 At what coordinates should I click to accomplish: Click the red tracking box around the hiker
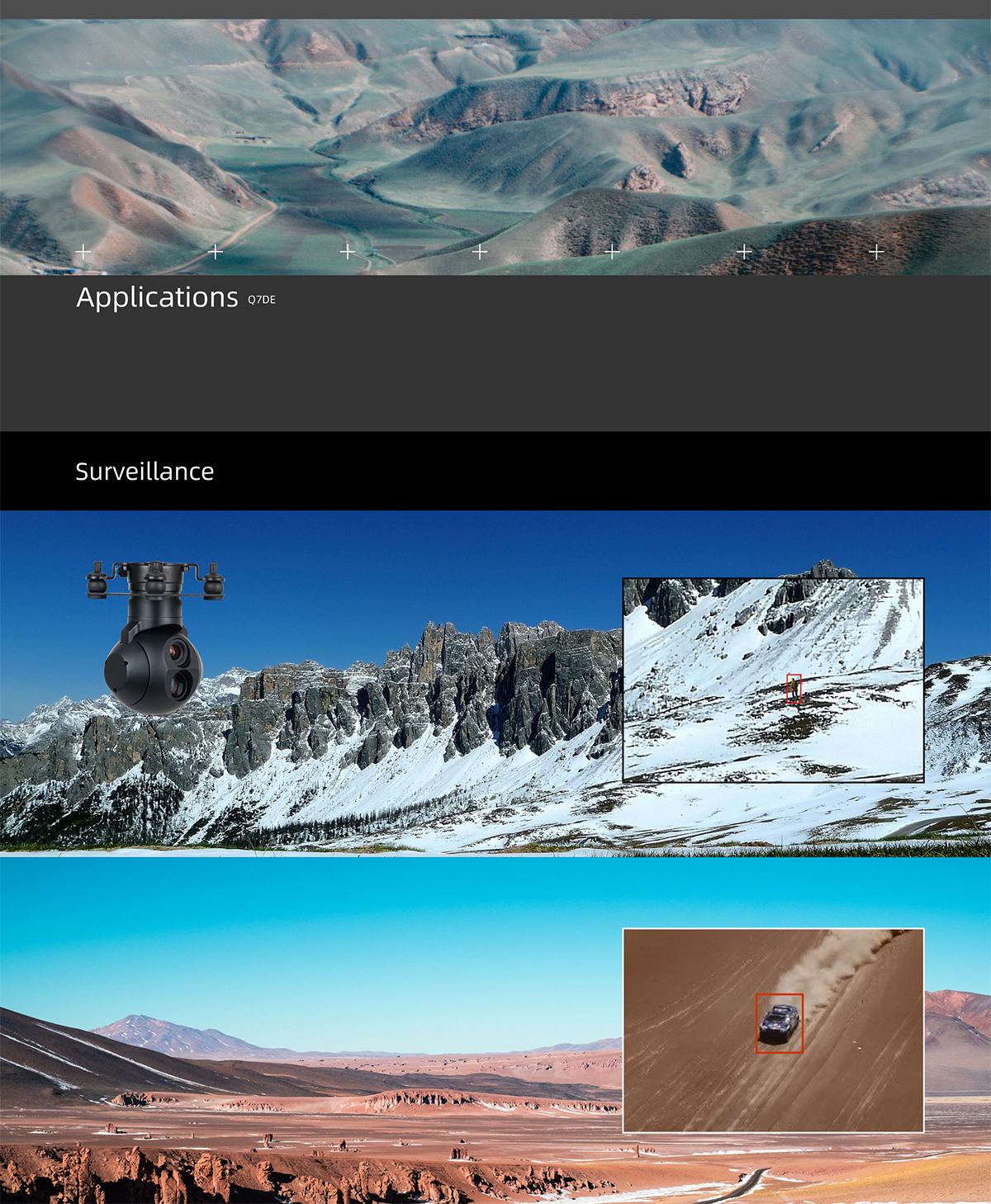(x=794, y=689)
